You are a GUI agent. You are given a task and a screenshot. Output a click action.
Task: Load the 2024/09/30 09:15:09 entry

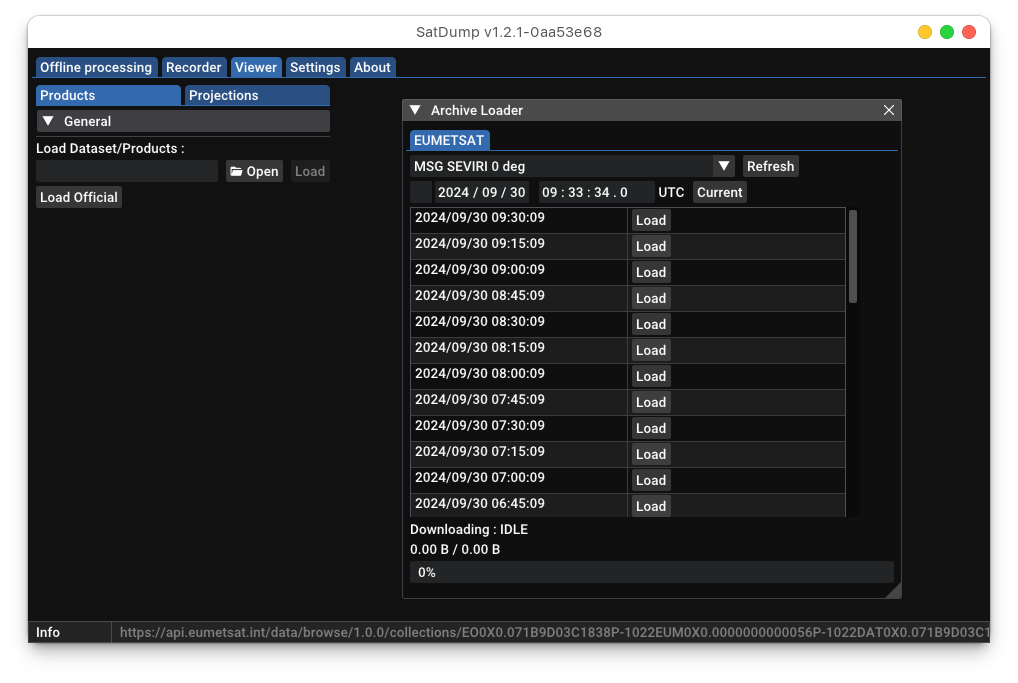click(x=651, y=247)
